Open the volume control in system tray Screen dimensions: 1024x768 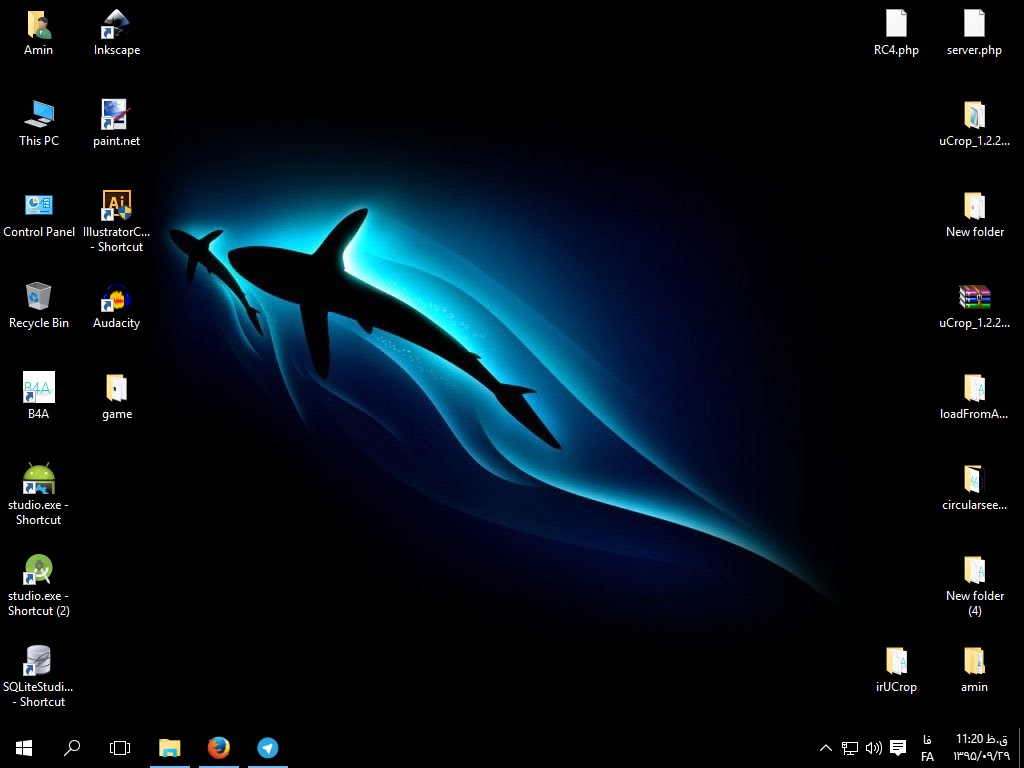pos(873,747)
